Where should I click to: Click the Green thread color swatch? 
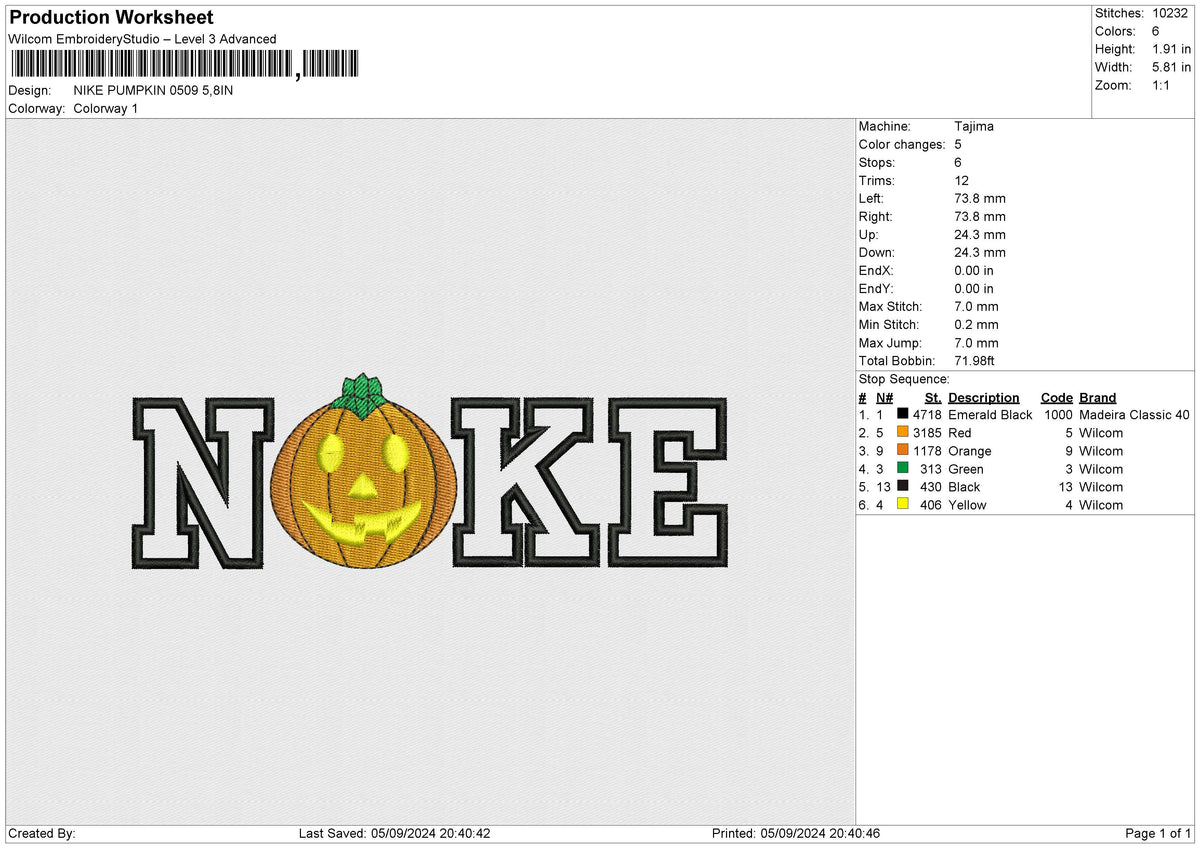coord(903,468)
